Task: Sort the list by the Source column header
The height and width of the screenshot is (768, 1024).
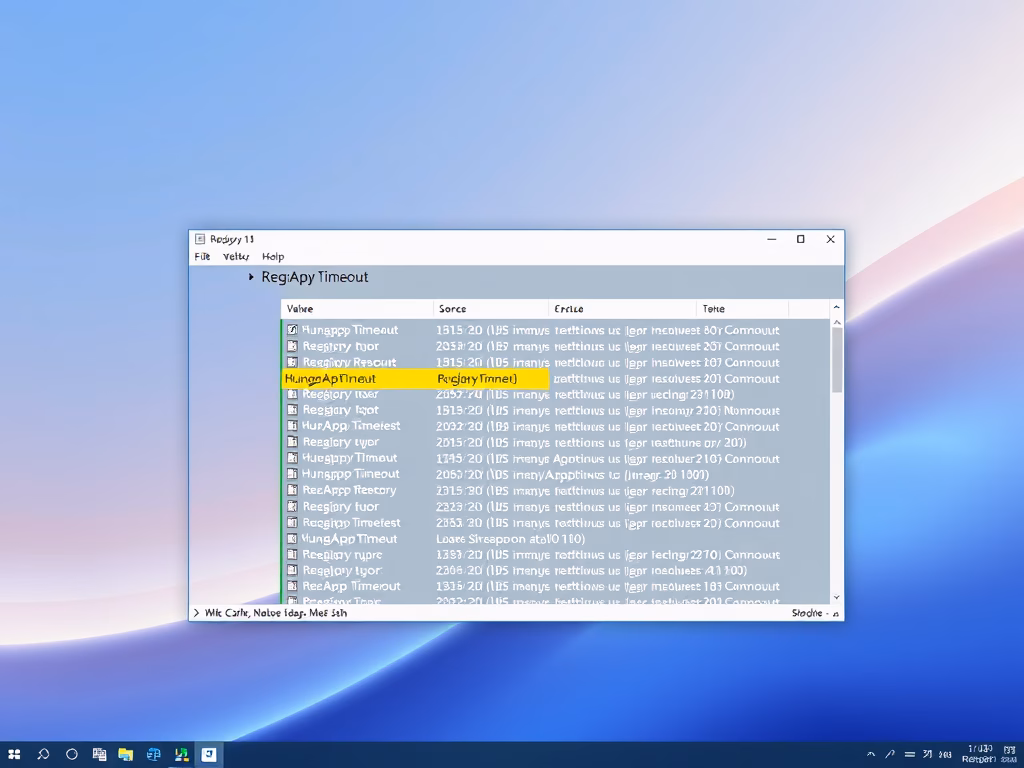Action: 452,309
